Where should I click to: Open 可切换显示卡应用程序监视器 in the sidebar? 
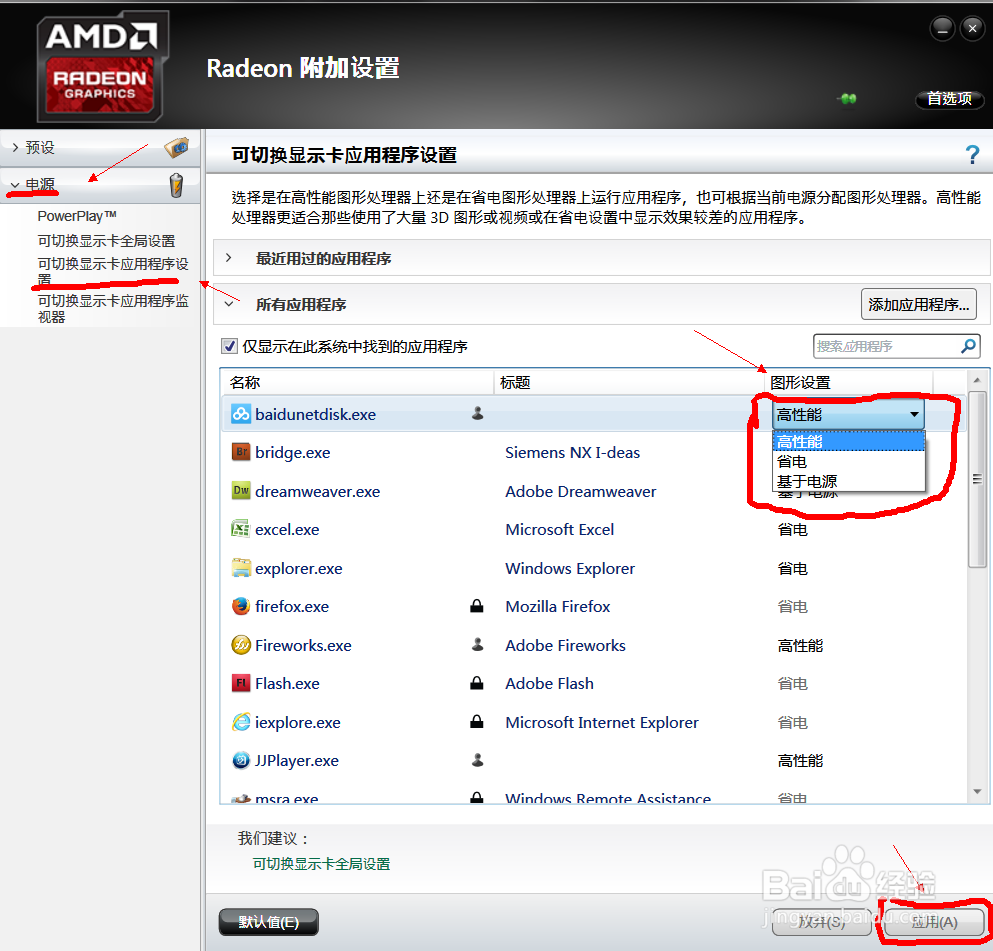[113, 308]
